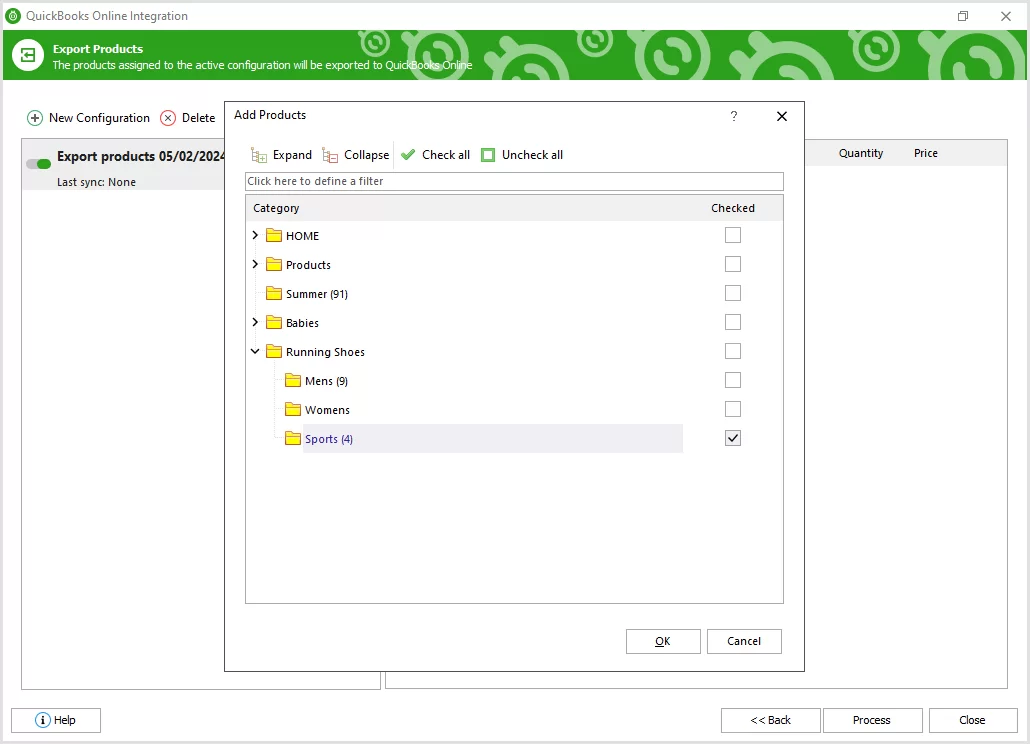Toggle the Export products 05/02/2024 switch
The width and height of the screenshot is (1030, 744).
[x=37, y=164]
